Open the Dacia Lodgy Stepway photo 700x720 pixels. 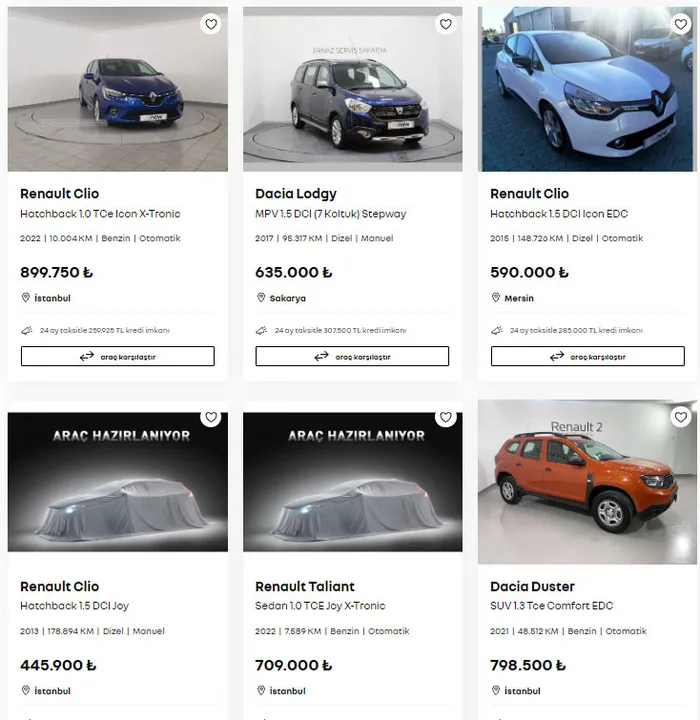coord(353,89)
